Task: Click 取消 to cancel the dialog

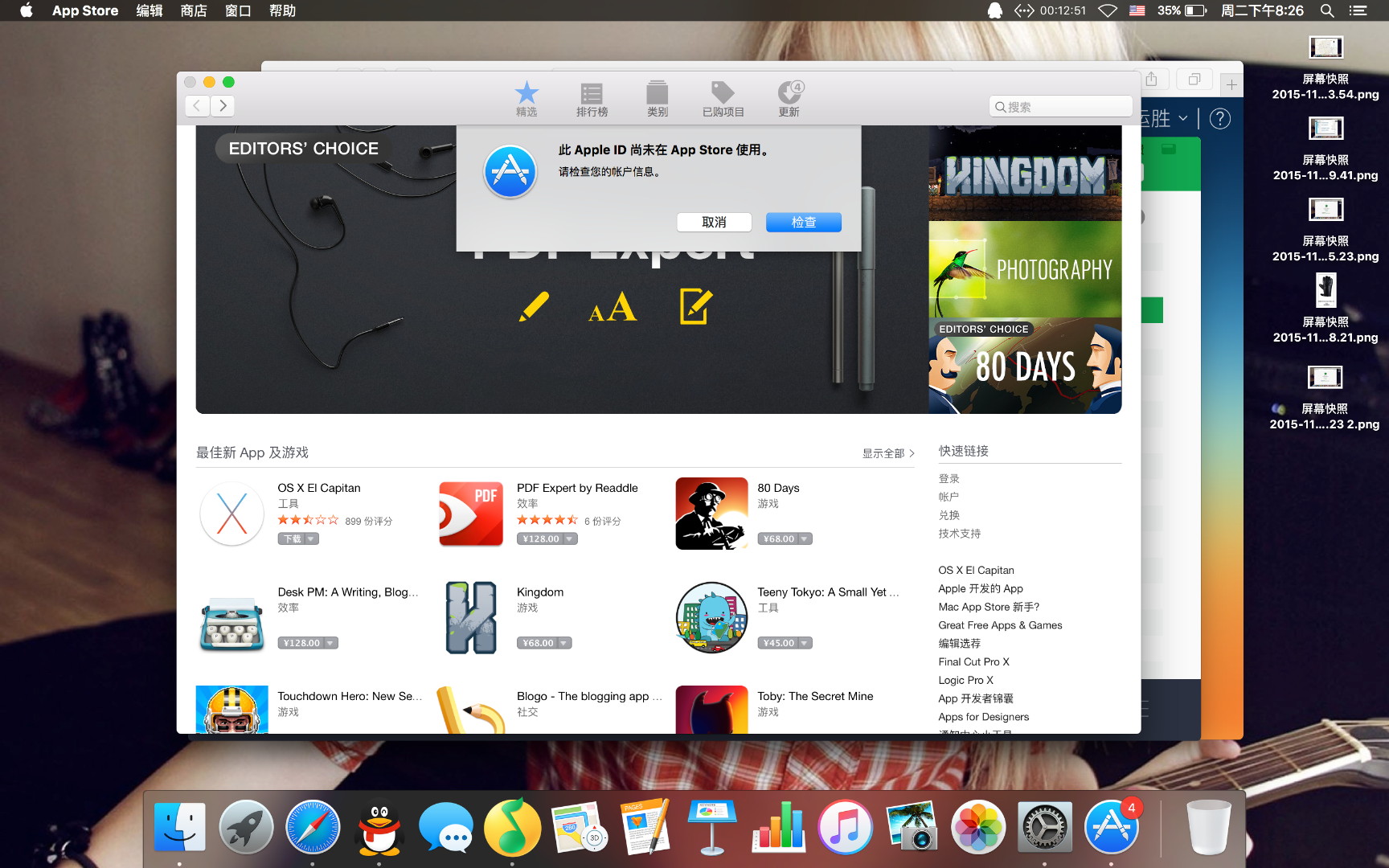Action: tap(714, 223)
